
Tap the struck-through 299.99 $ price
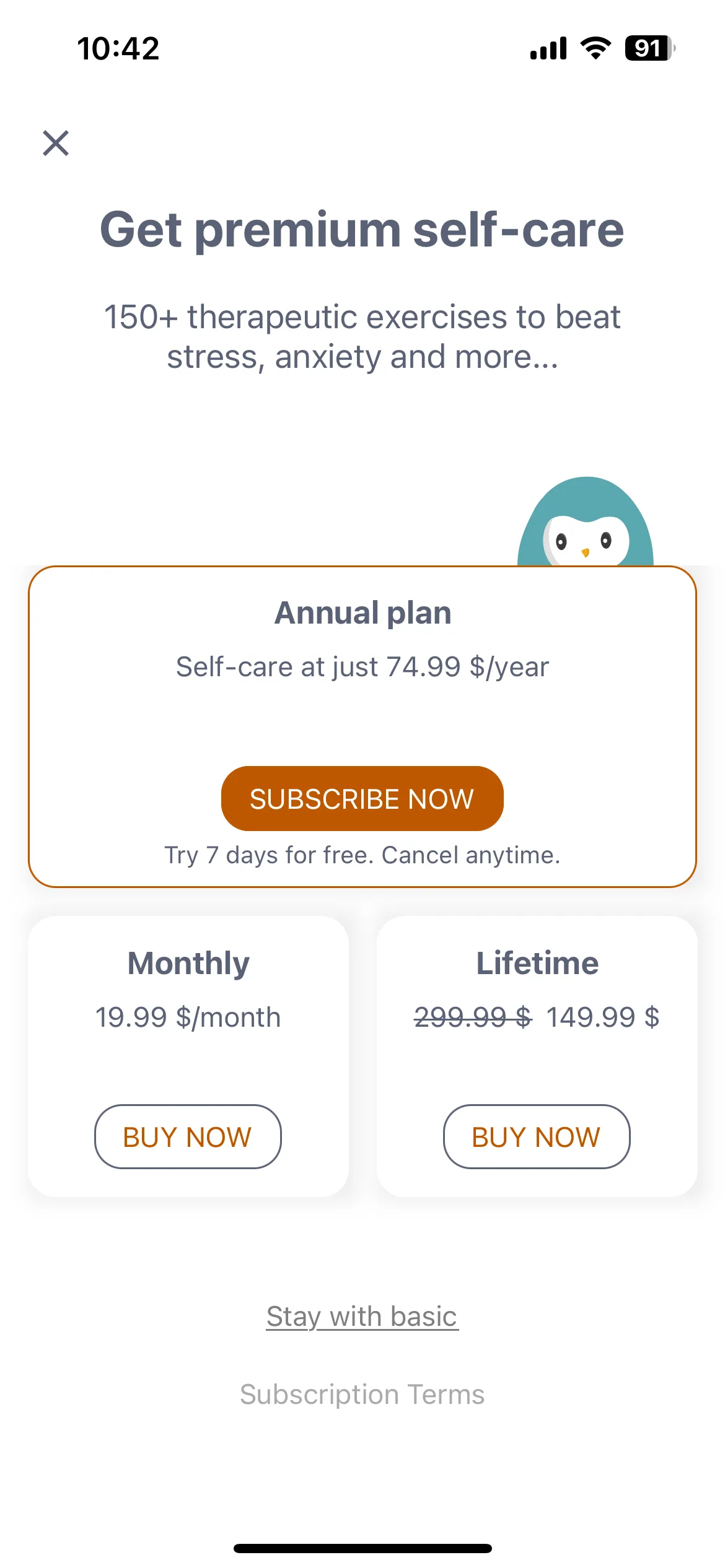(473, 1017)
